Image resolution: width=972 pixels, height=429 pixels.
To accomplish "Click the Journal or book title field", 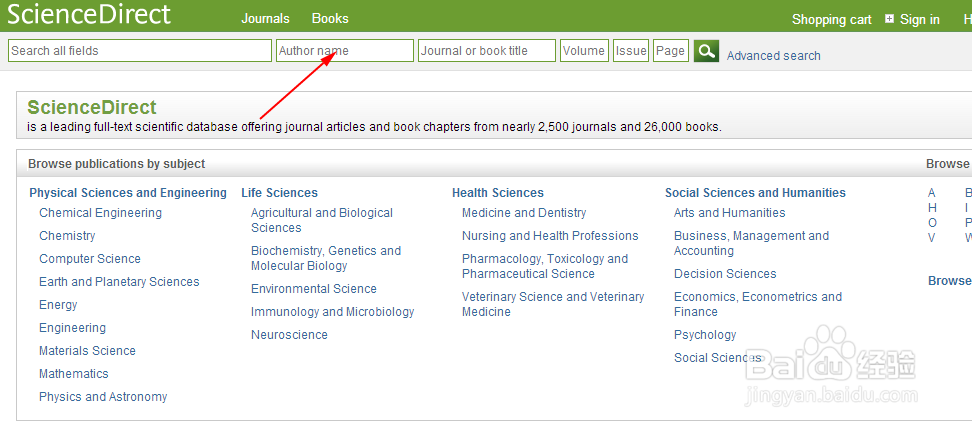I will 486,51.
